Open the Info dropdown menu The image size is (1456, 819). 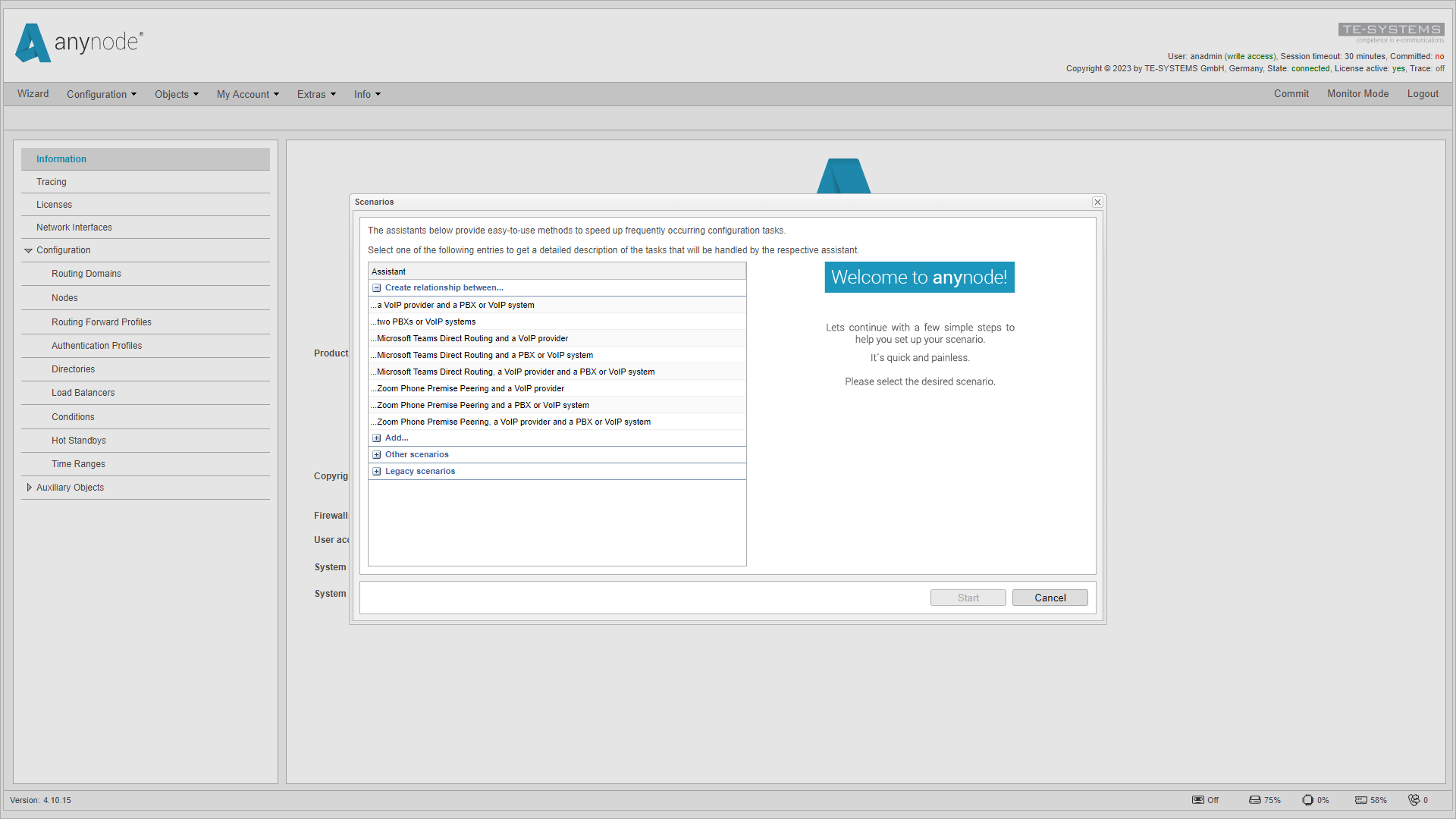(367, 94)
